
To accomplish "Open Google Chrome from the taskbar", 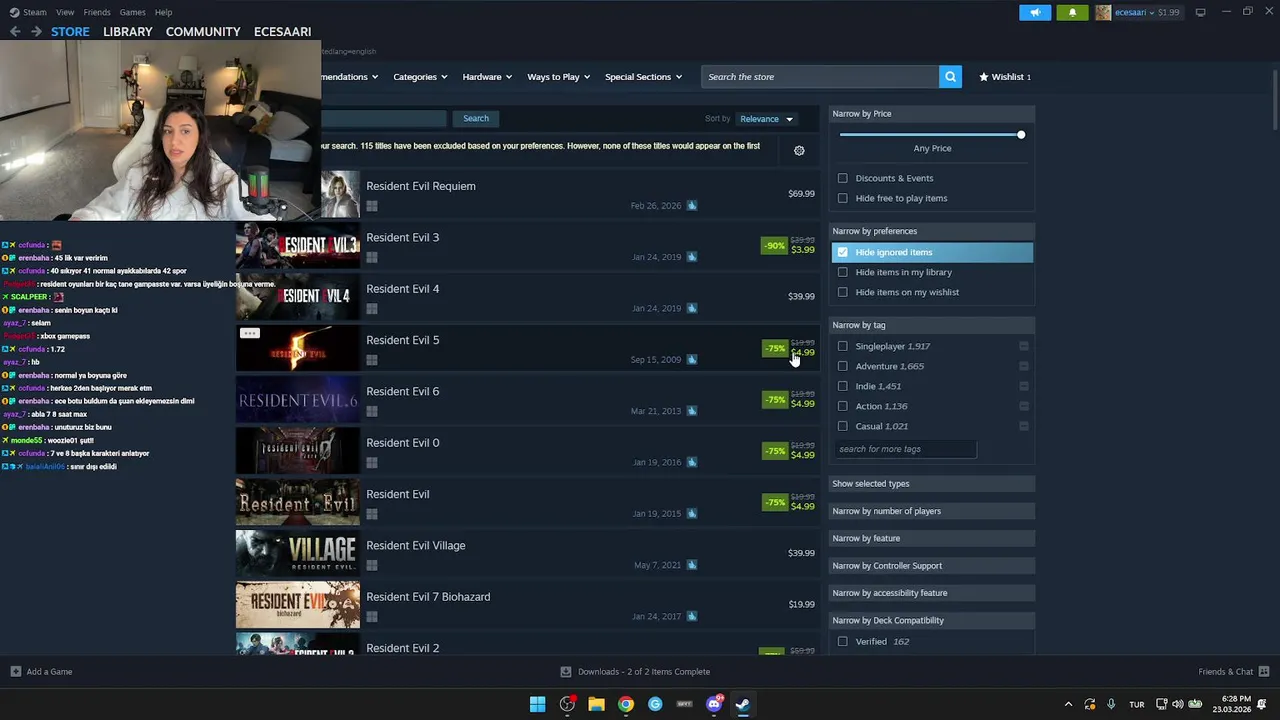I will pos(625,704).
